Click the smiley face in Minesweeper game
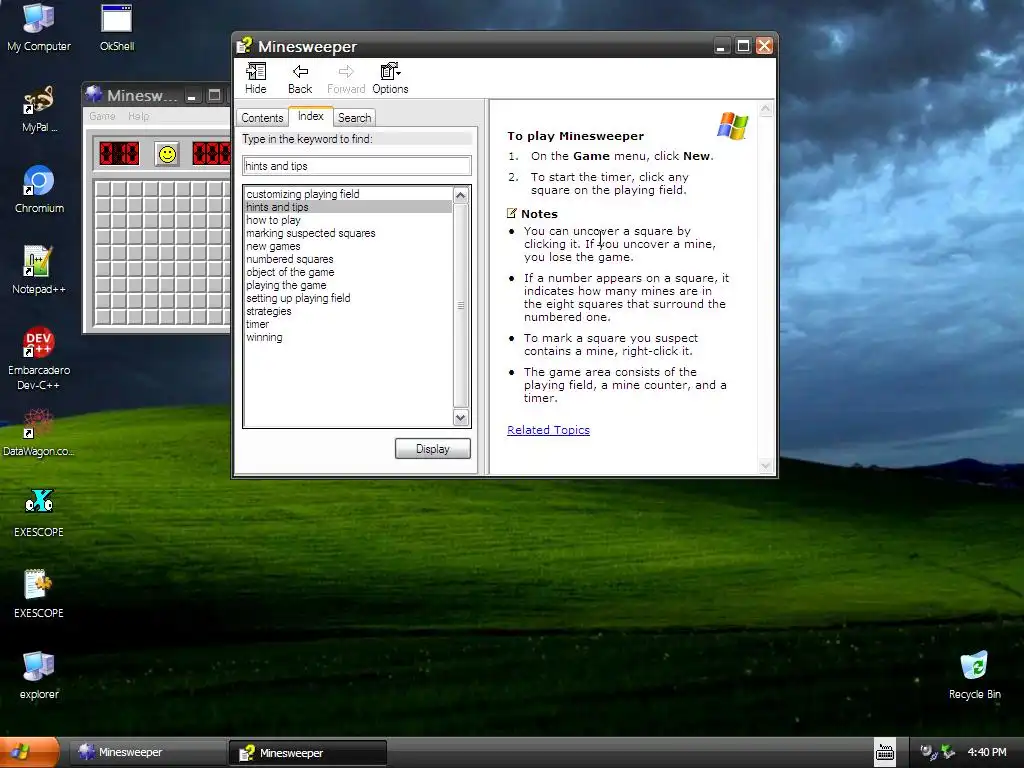The height and width of the screenshot is (768, 1024). click(167, 154)
